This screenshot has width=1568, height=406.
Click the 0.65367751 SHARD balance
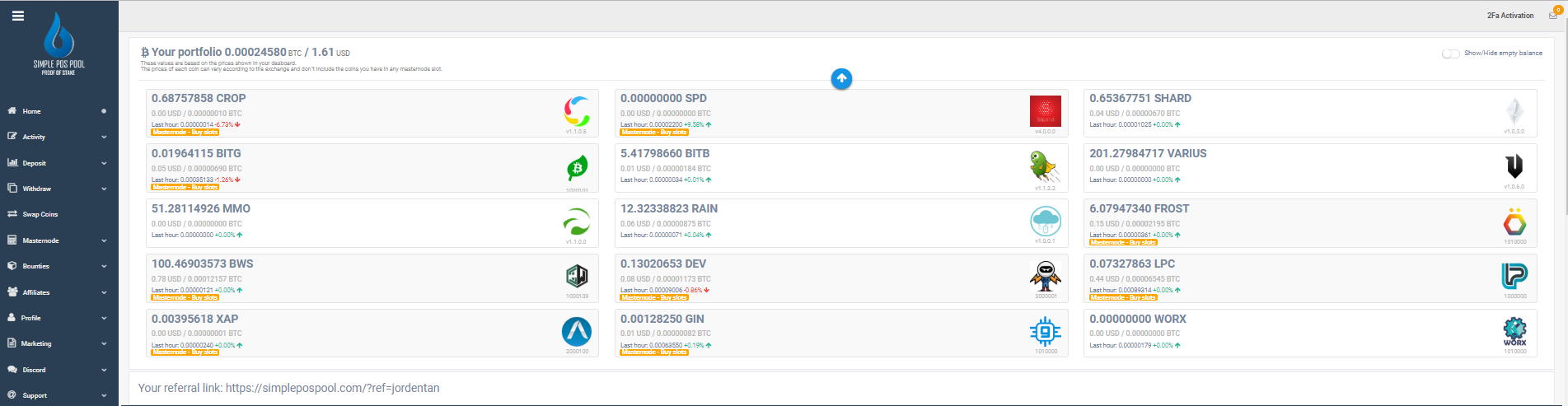[1140, 98]
